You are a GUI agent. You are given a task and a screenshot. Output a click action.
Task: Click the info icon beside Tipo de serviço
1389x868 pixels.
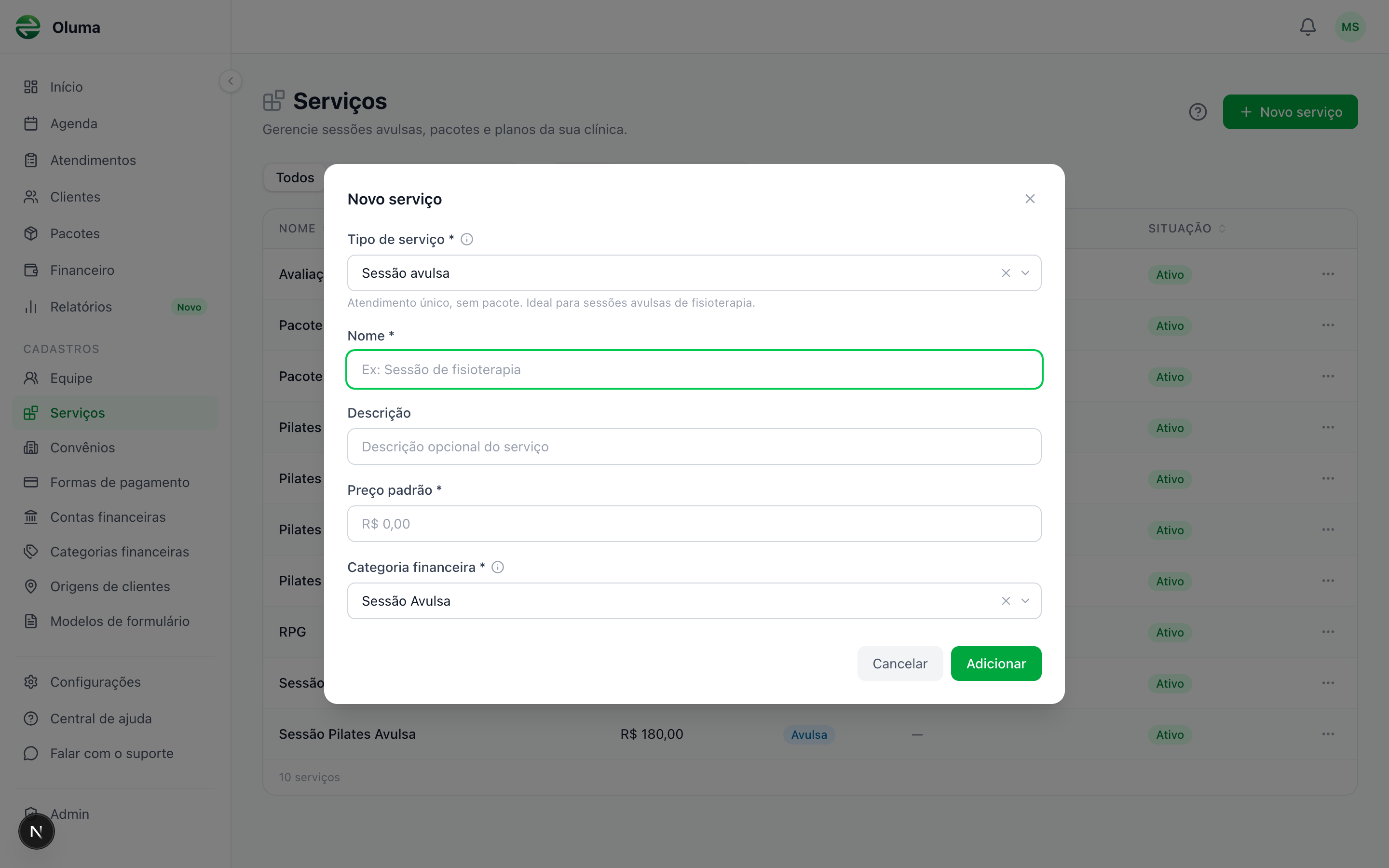(x=467, y=239)
